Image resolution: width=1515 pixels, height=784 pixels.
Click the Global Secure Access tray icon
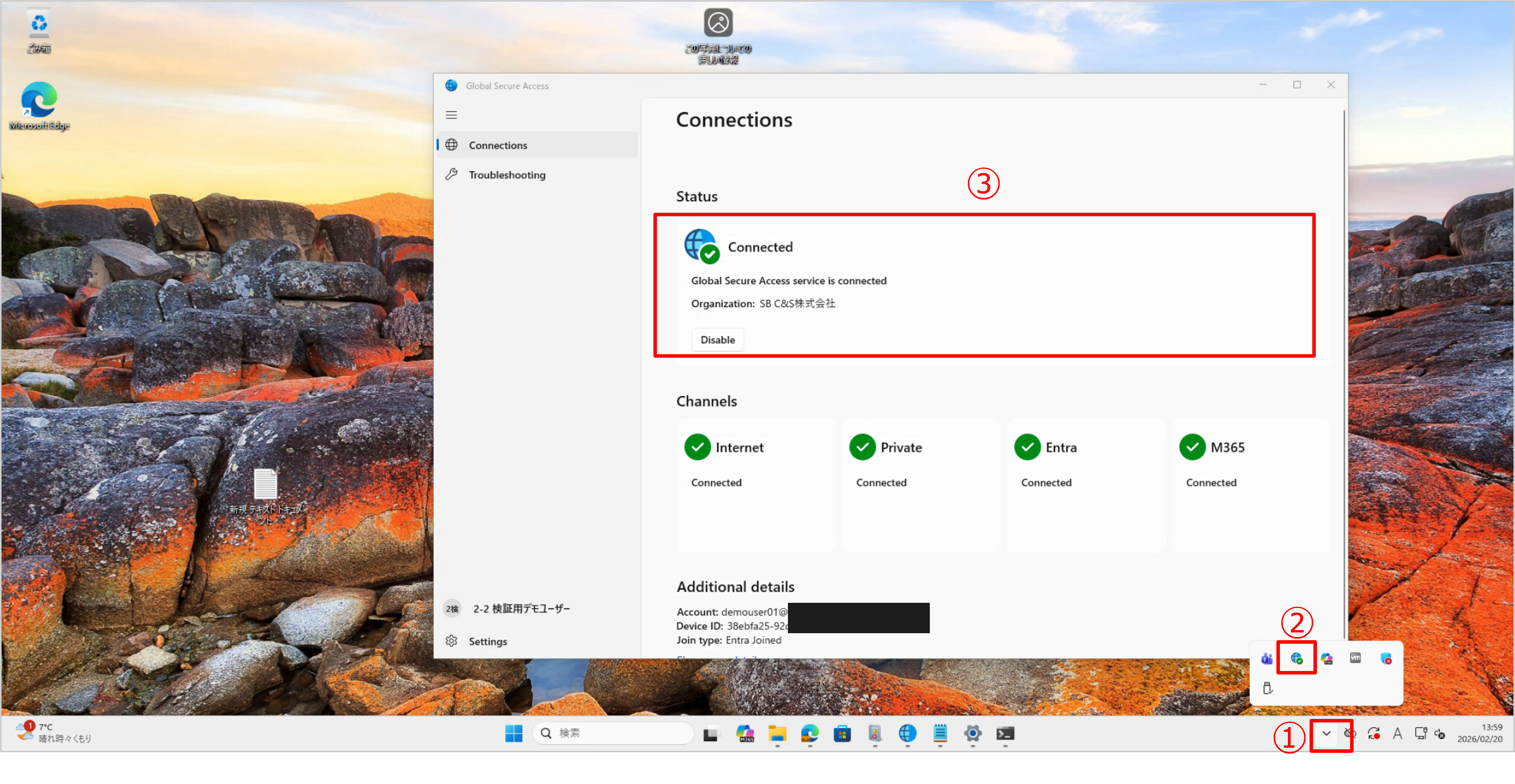1296,658
